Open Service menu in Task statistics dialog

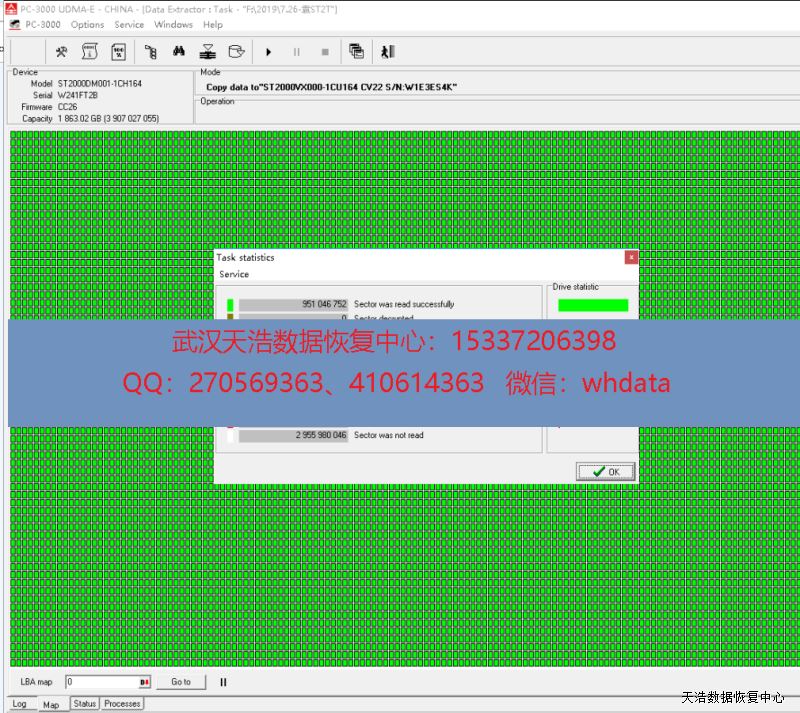[x=234, y=274]
